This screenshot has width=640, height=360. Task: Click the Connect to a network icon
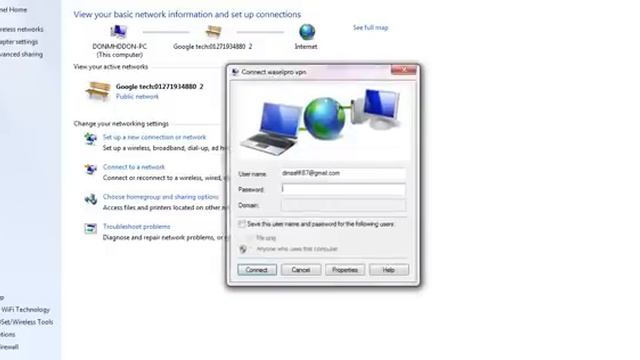click(x=90, y=169)
